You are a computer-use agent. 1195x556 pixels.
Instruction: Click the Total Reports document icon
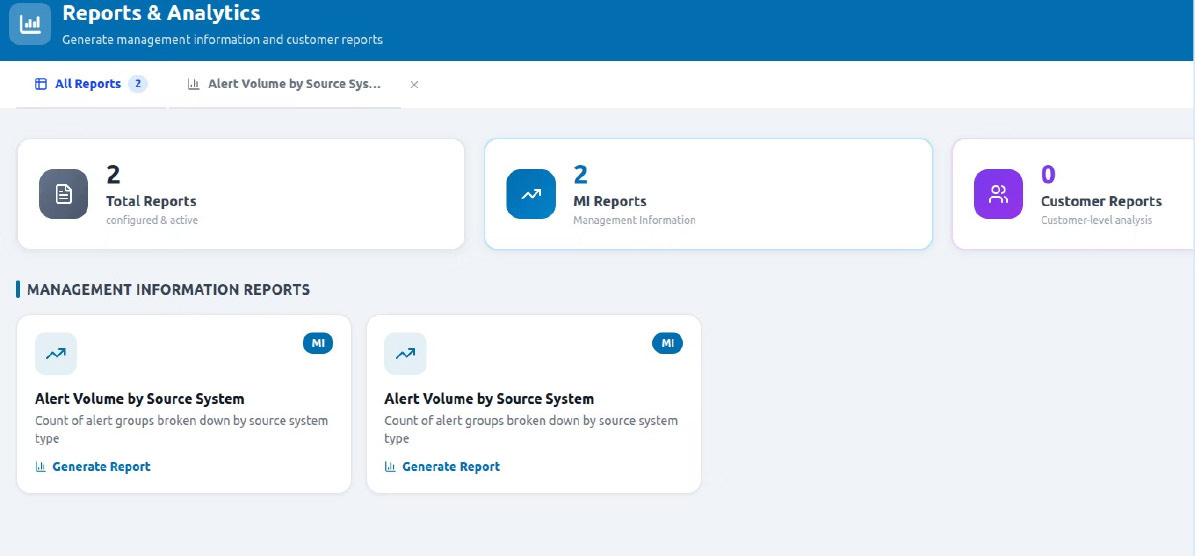(x=64, y=194)
